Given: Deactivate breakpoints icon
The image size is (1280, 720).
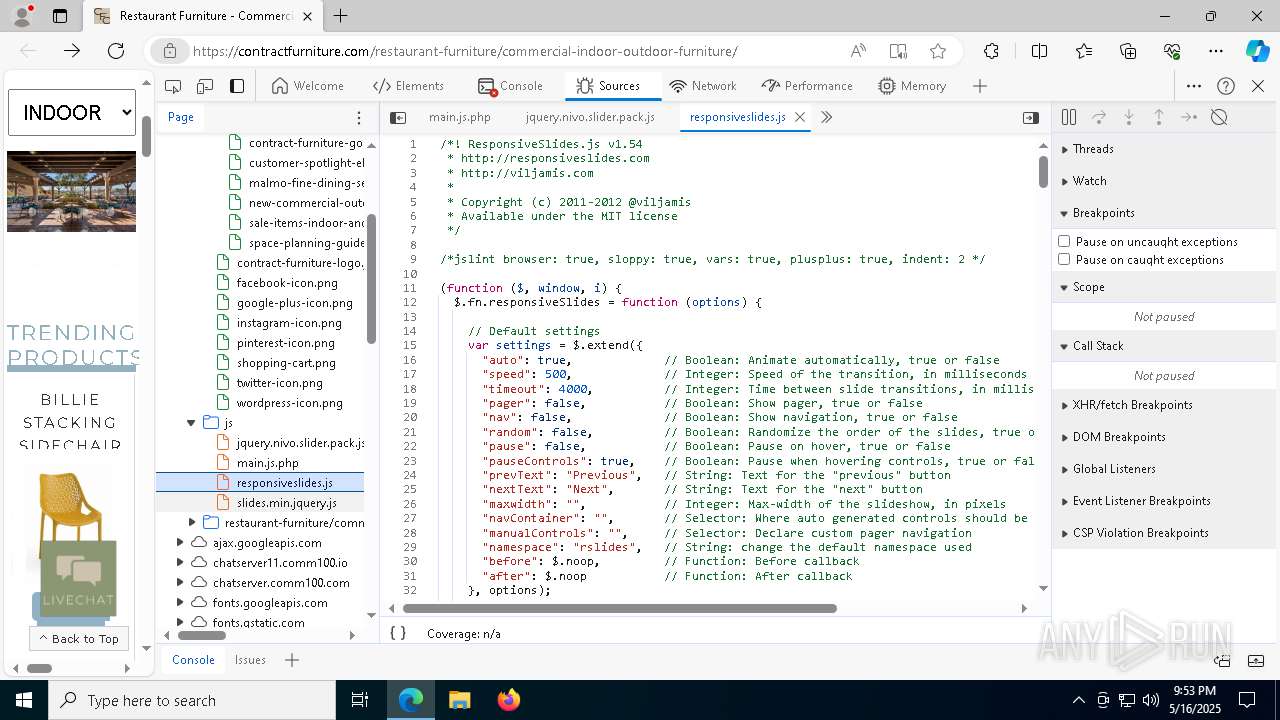Looking at the screenshot, I should tap(1219, 117).
